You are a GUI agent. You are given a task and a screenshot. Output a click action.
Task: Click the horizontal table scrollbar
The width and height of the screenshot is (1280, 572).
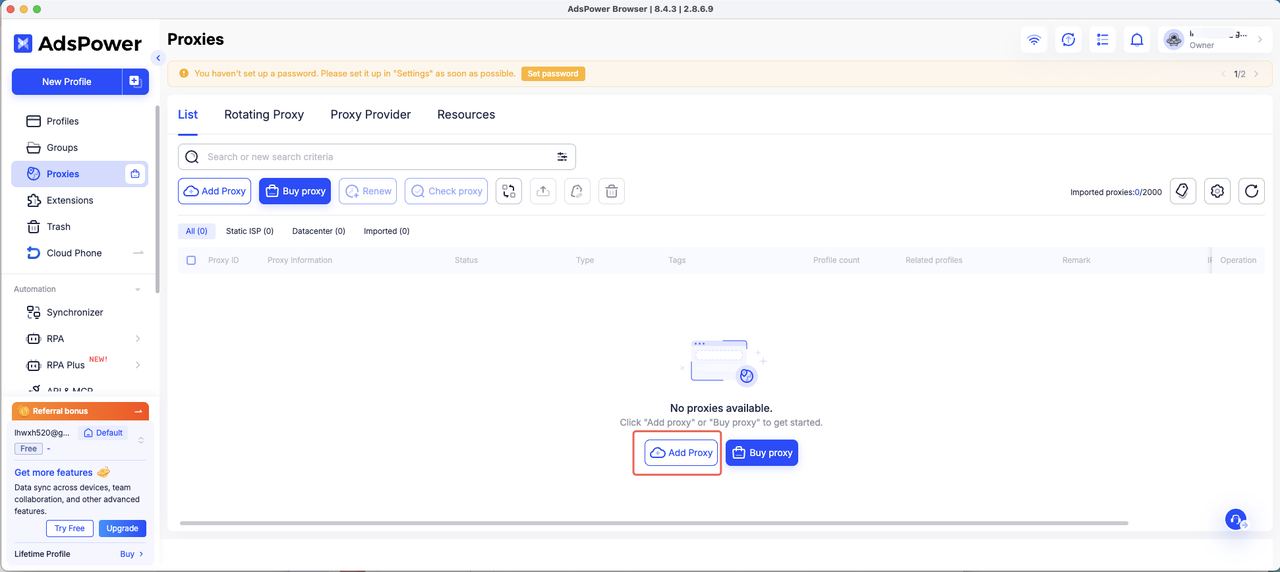pyautogui.click(x=654, y=523)
